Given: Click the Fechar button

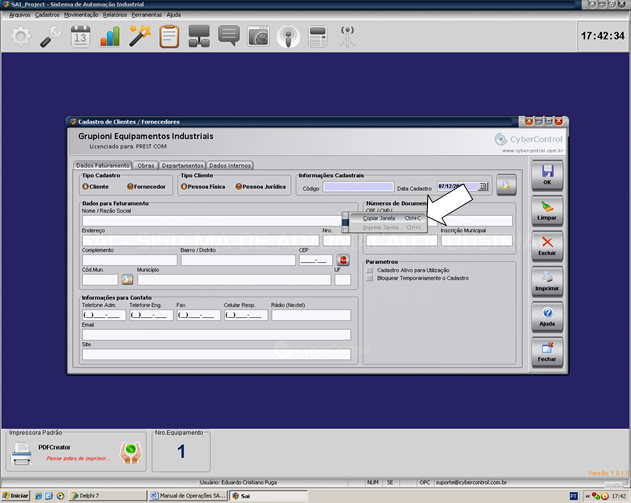Looking at the screenshot, I should click(x=547, y=352).
